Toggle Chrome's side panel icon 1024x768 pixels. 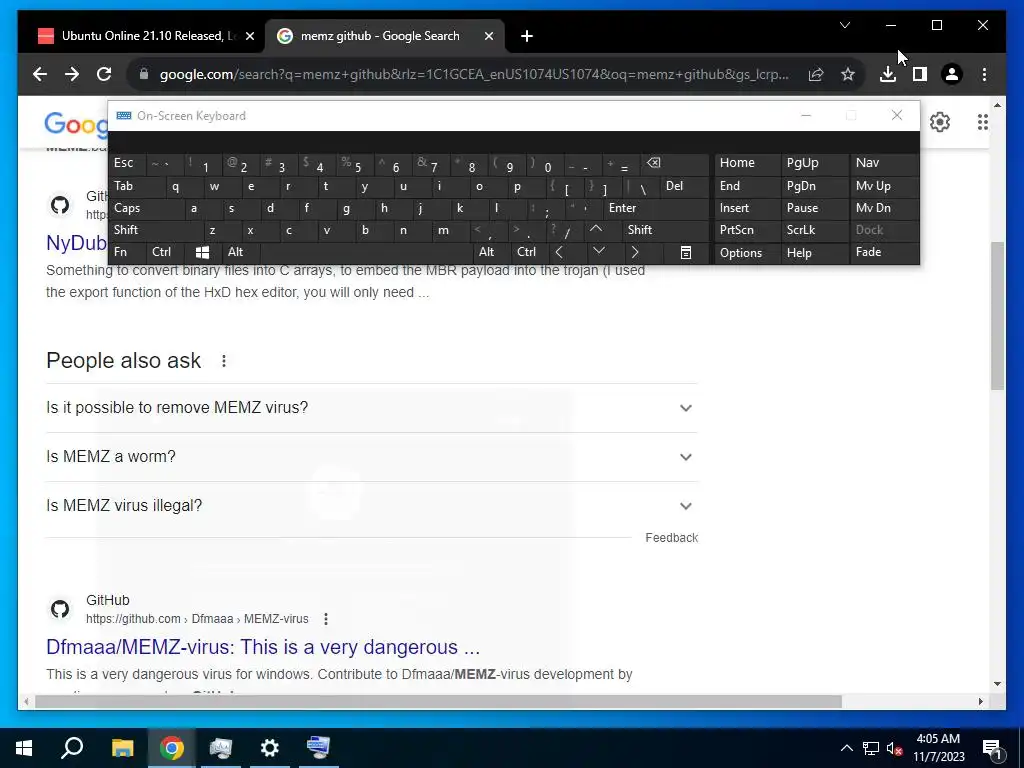point(920,74)
